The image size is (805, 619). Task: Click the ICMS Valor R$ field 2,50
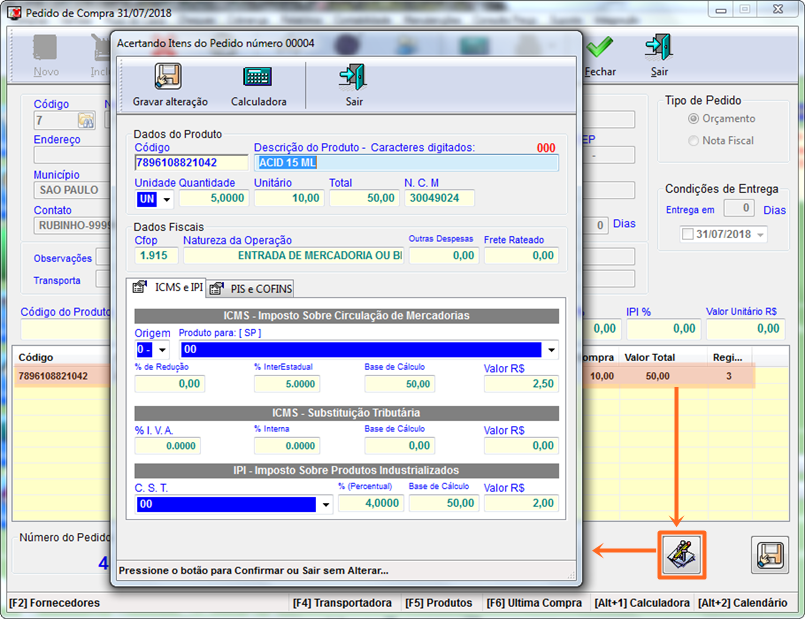click(521, 384)
